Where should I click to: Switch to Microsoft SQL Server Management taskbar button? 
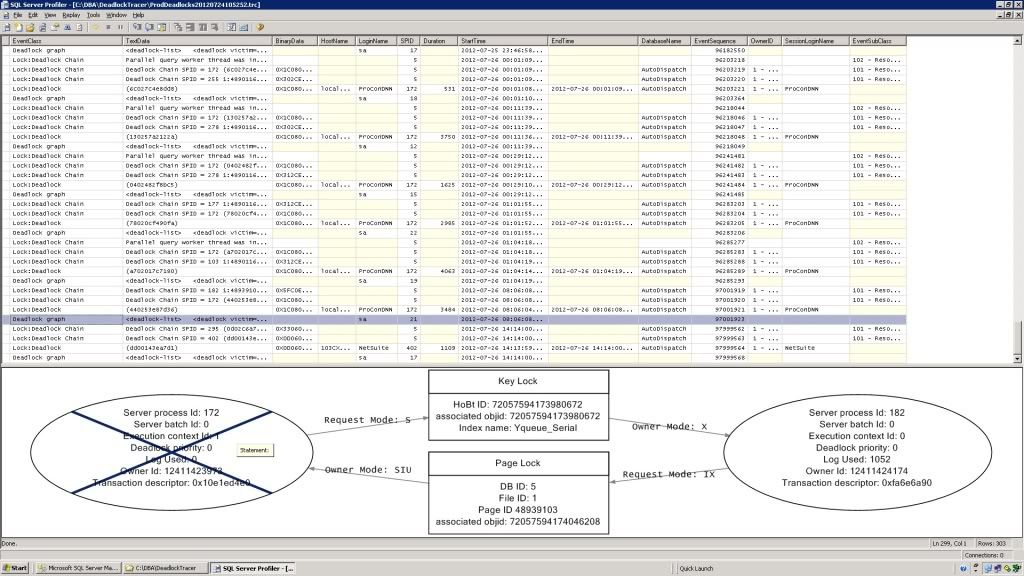(x=77, y=568)
